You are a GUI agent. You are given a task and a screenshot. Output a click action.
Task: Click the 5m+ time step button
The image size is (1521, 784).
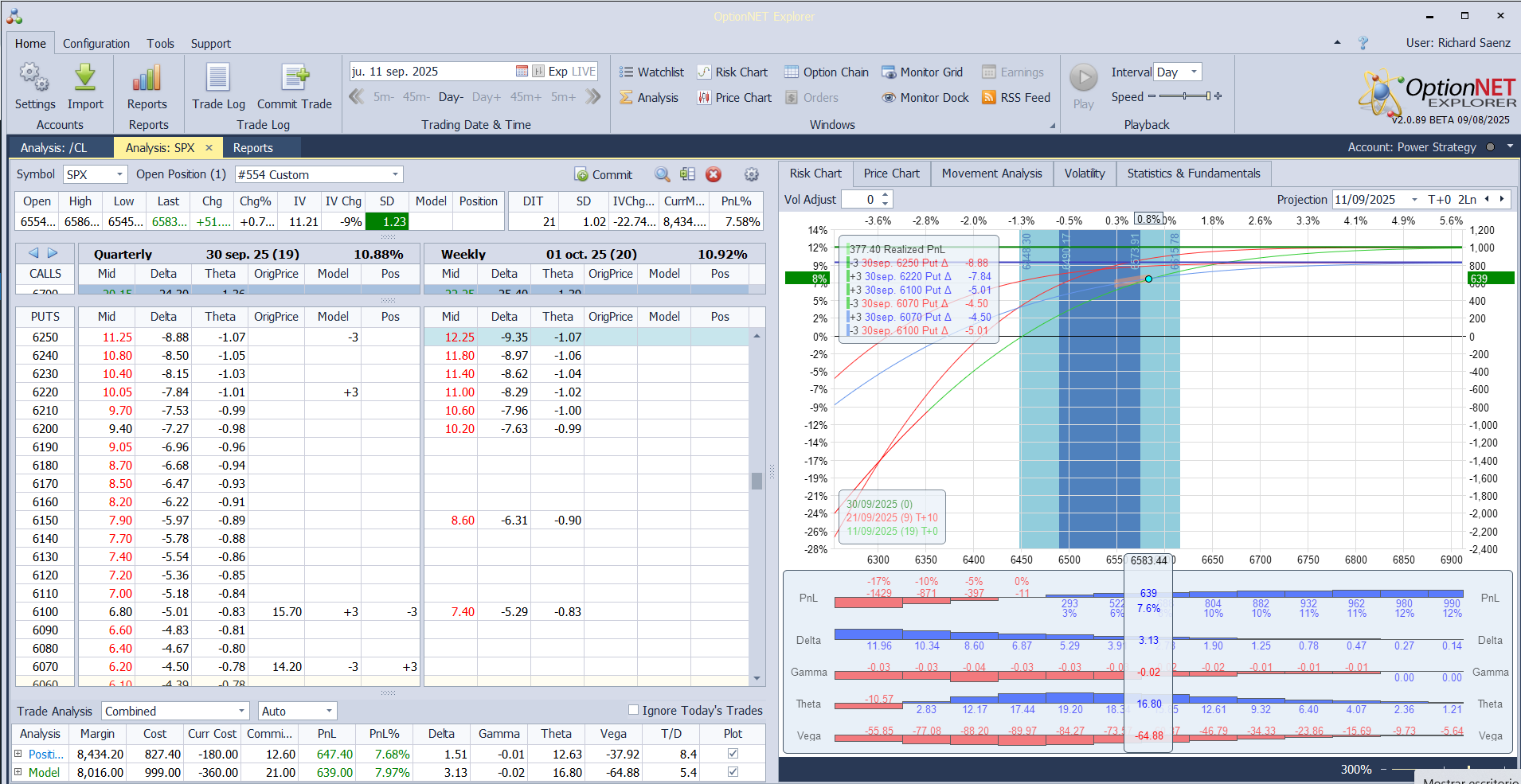[563, 97]
